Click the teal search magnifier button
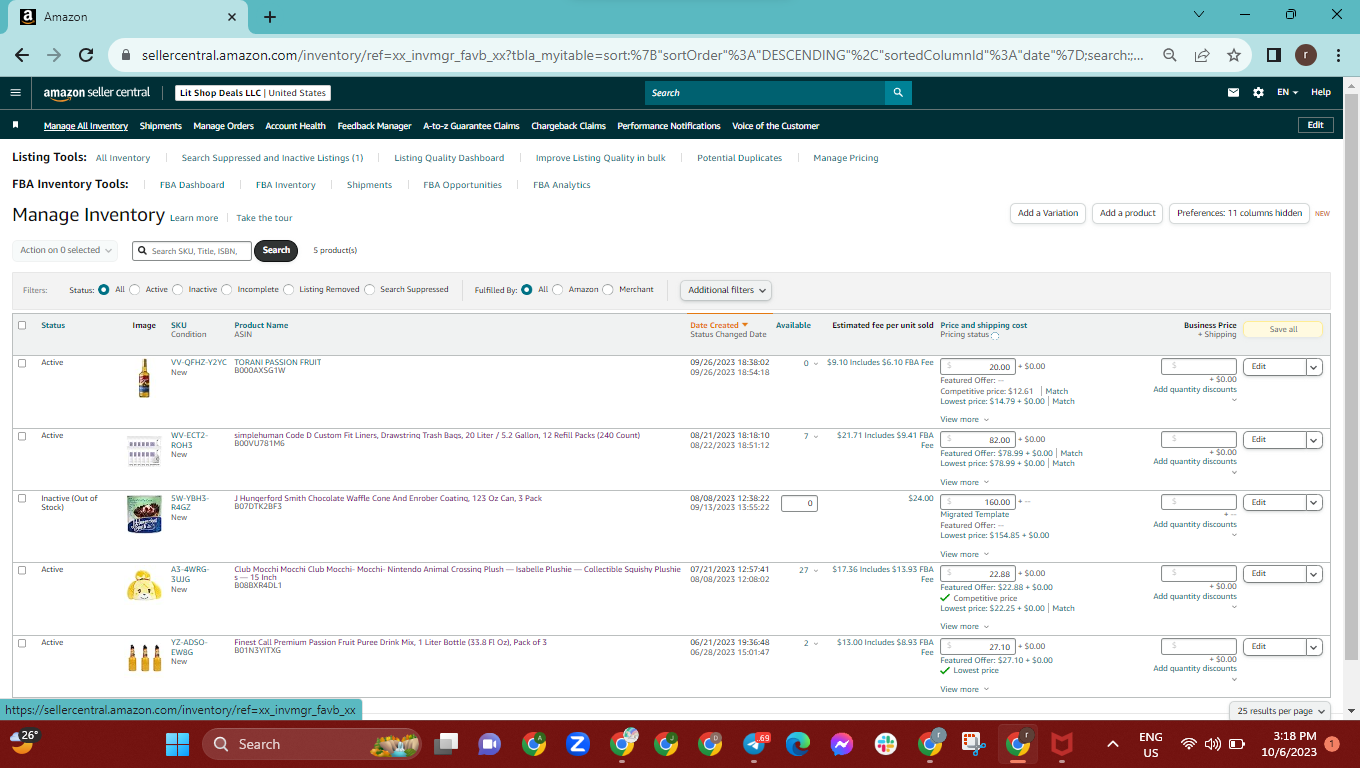1360x768 pixels. coord(899,93)
